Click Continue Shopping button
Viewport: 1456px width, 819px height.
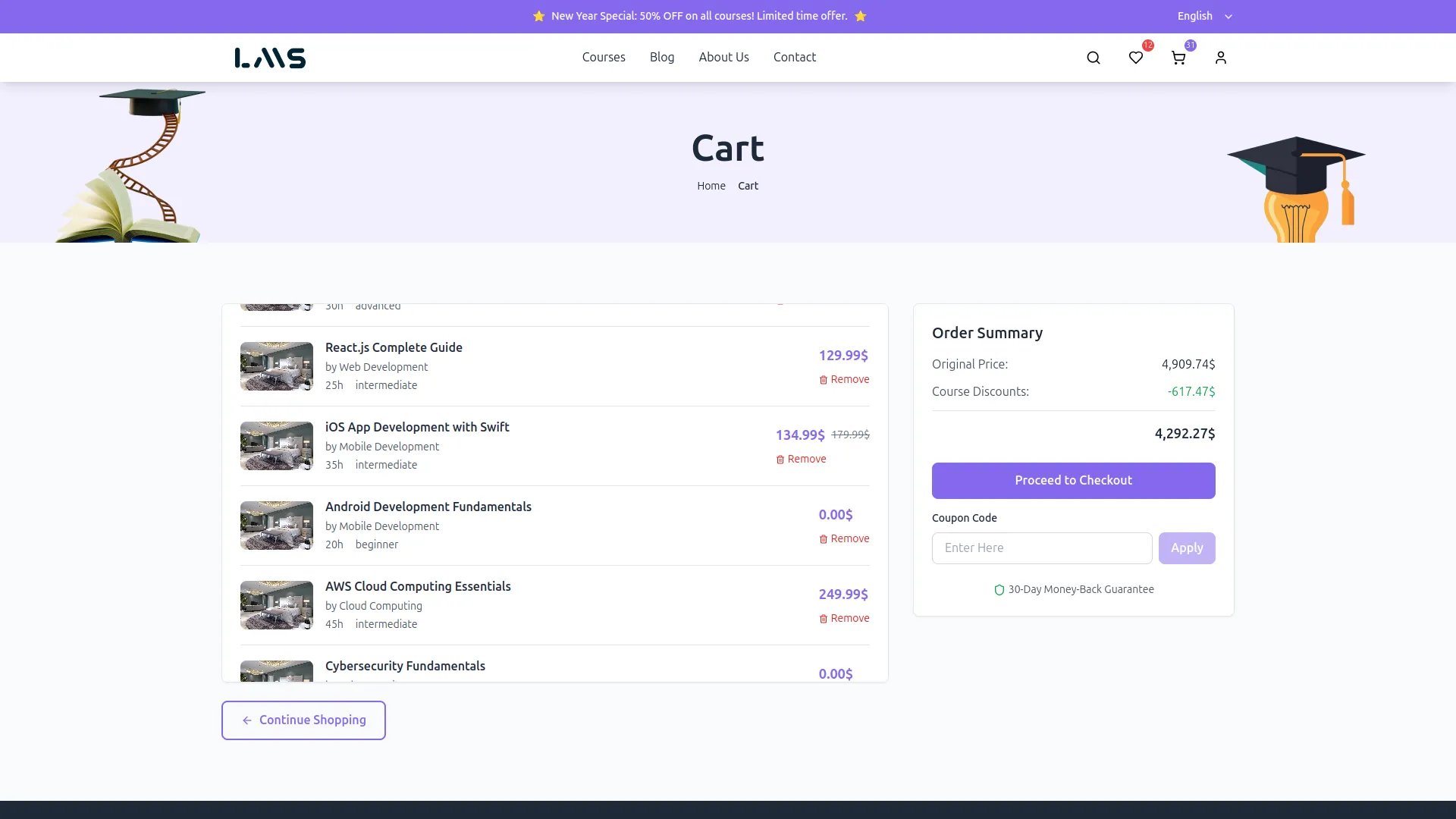[x=303, y=720]
